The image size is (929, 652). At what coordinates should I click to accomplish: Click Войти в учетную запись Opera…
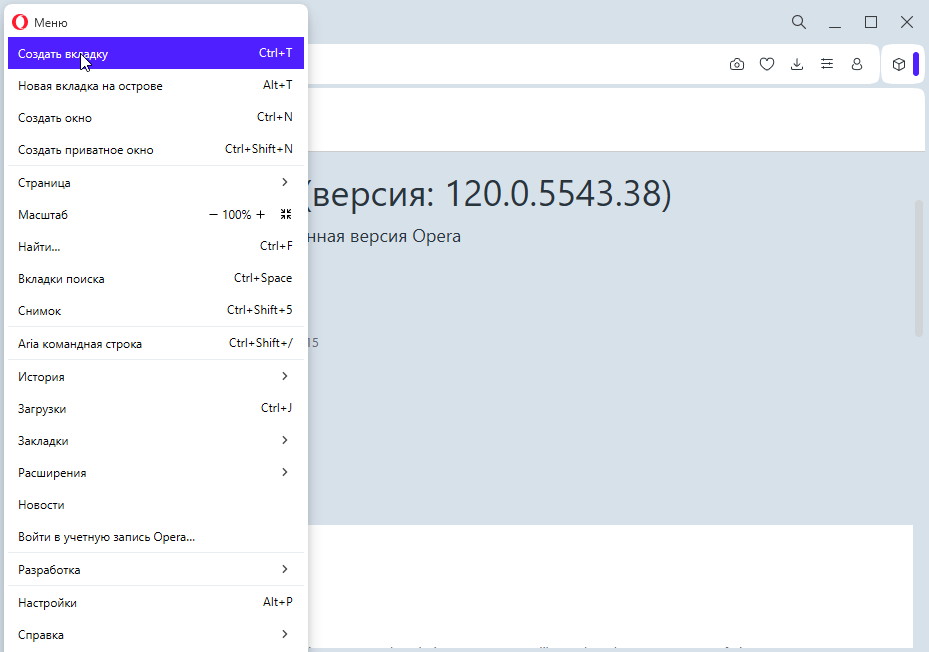point(156,537)
